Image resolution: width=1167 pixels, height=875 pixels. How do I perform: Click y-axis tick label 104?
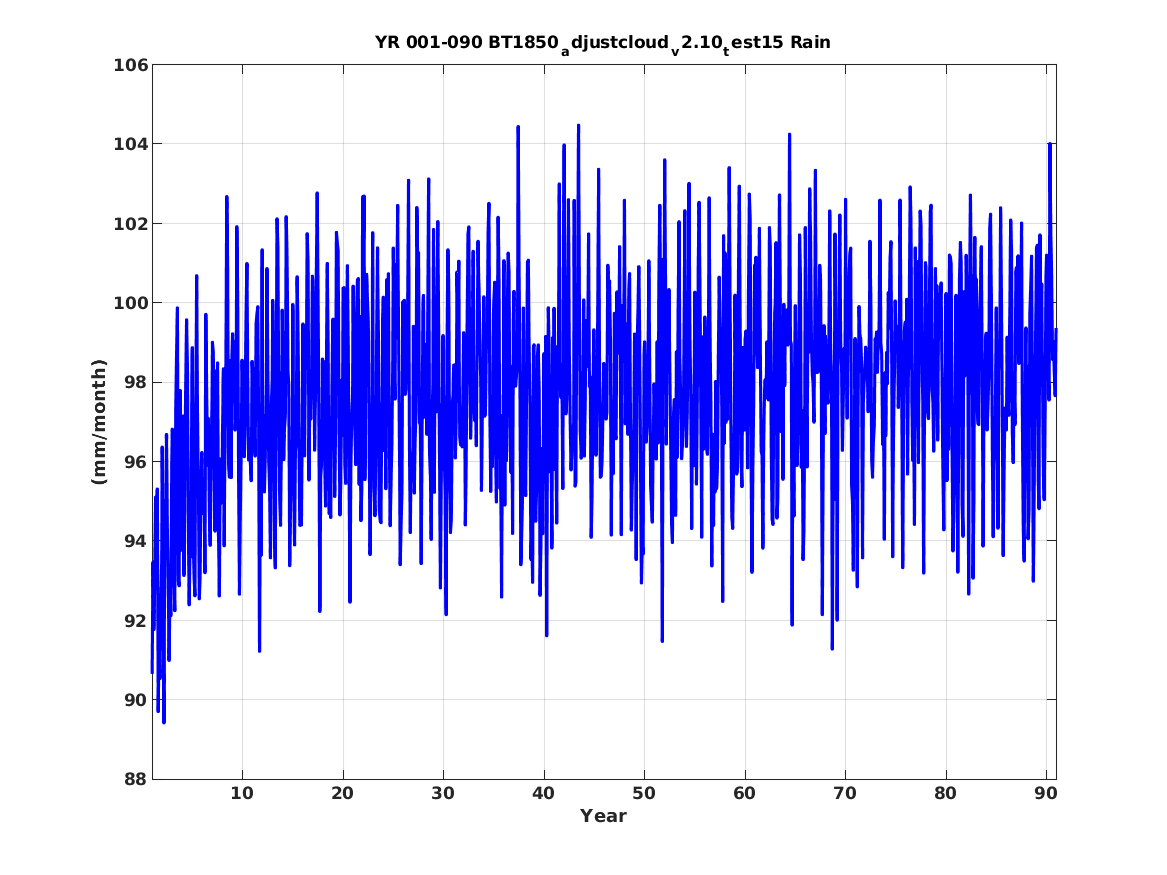click(x=130, y=144)
